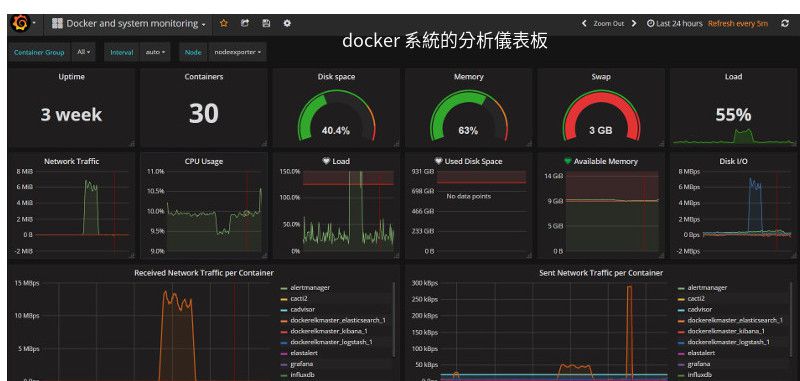Screen dimensions: 800x381
Task: Star this dashboard as favorite
Action: pyautogui.click(x=223, y=23)
